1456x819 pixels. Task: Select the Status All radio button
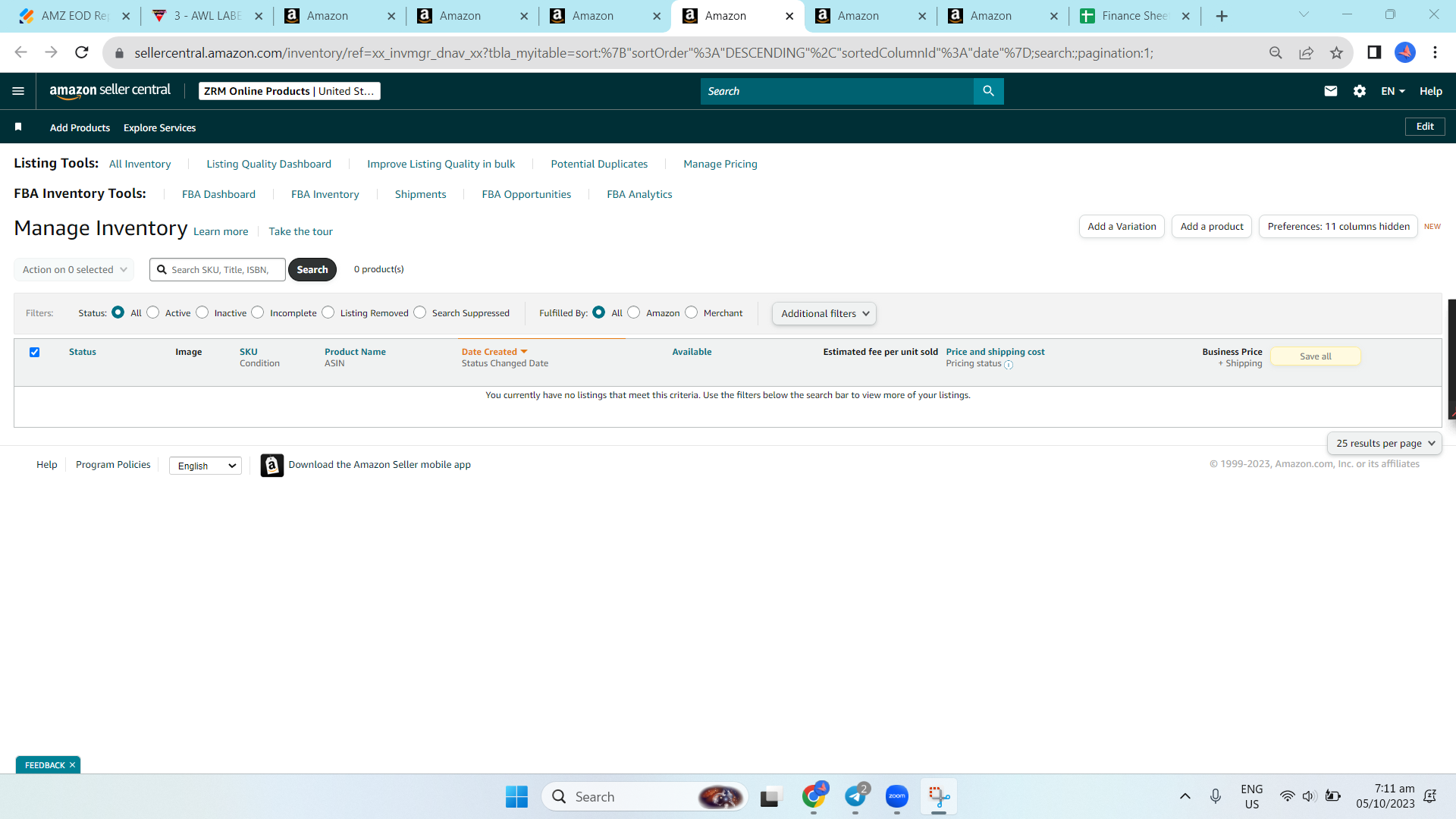(118, 312)
